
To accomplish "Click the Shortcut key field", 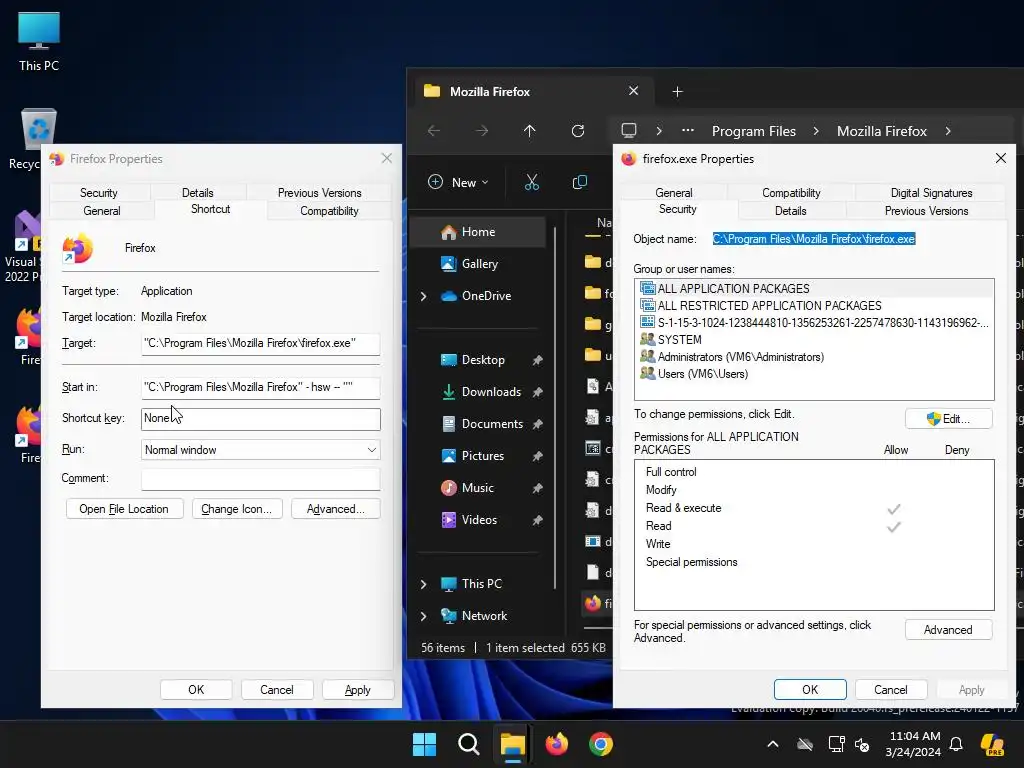I will 261,419.
